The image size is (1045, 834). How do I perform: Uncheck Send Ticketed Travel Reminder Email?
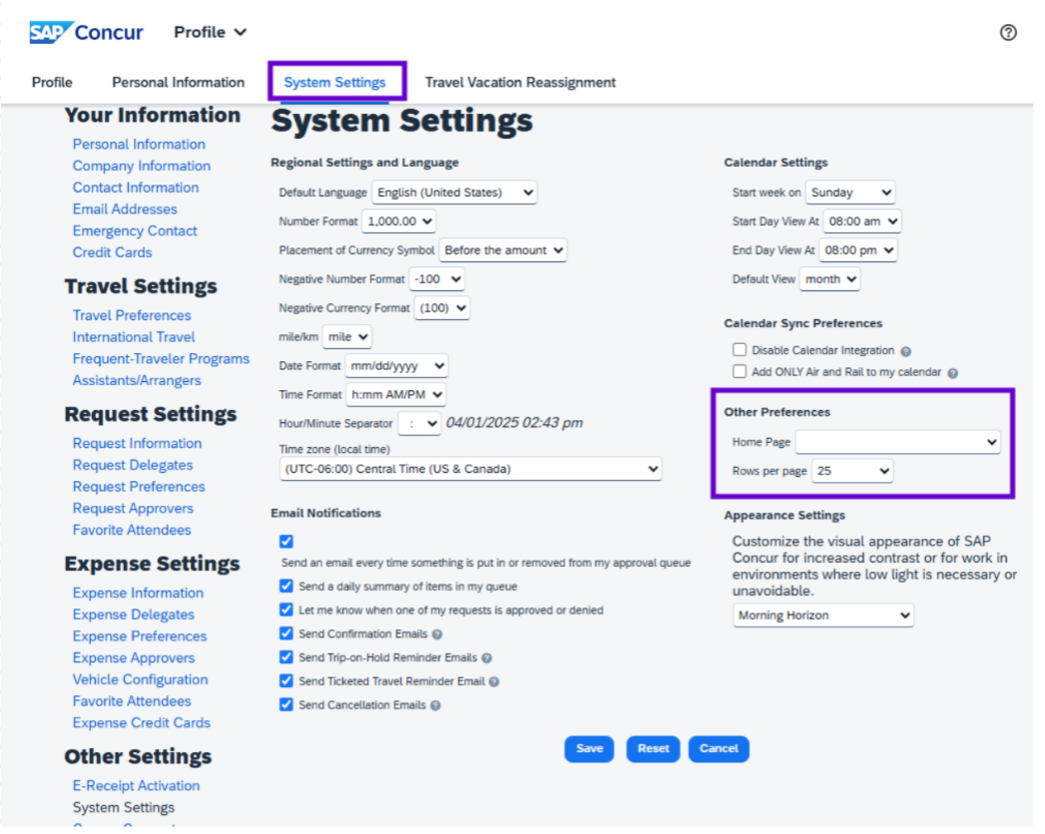pos(287,681)
